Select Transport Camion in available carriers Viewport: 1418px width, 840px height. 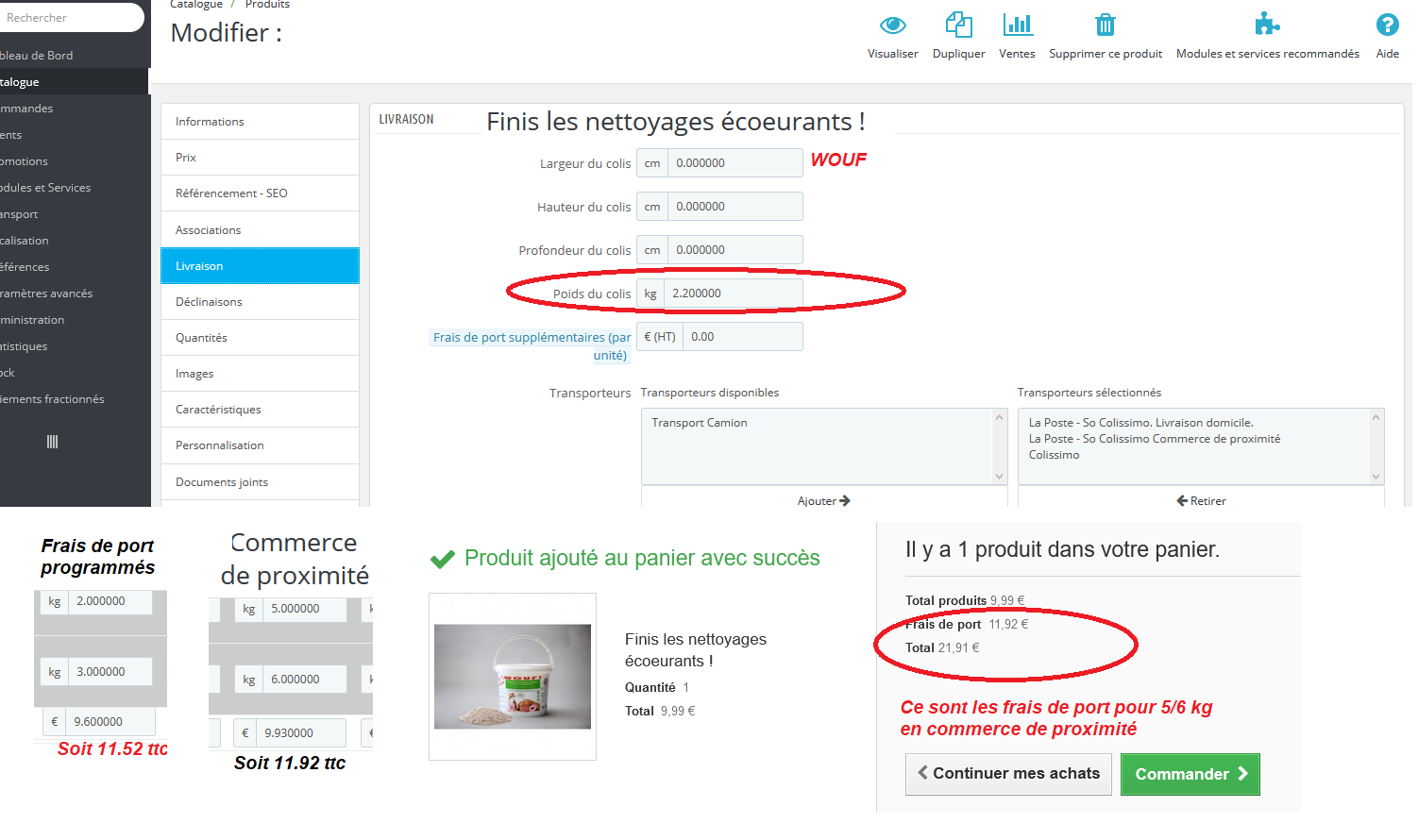[700, 423]
